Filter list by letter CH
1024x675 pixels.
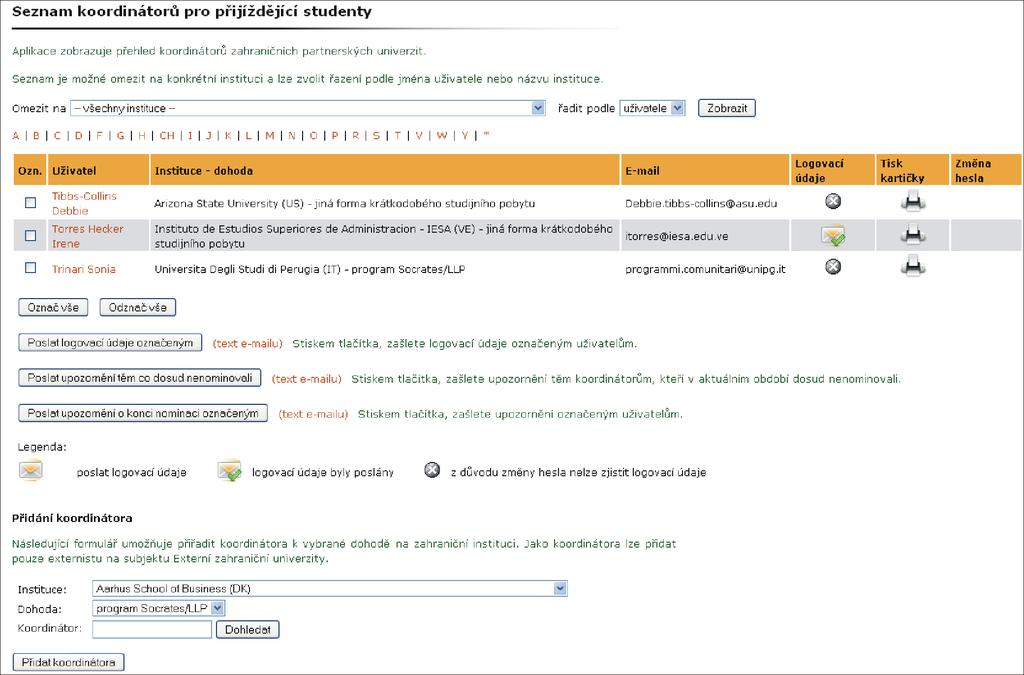[167, 136]
